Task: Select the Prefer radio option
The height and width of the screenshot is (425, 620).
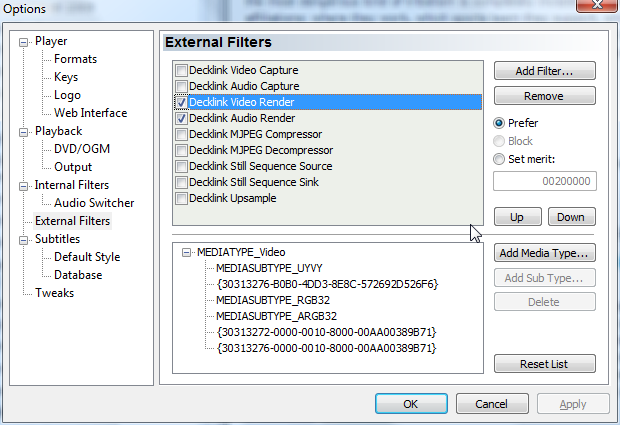Action: (500, 123)
